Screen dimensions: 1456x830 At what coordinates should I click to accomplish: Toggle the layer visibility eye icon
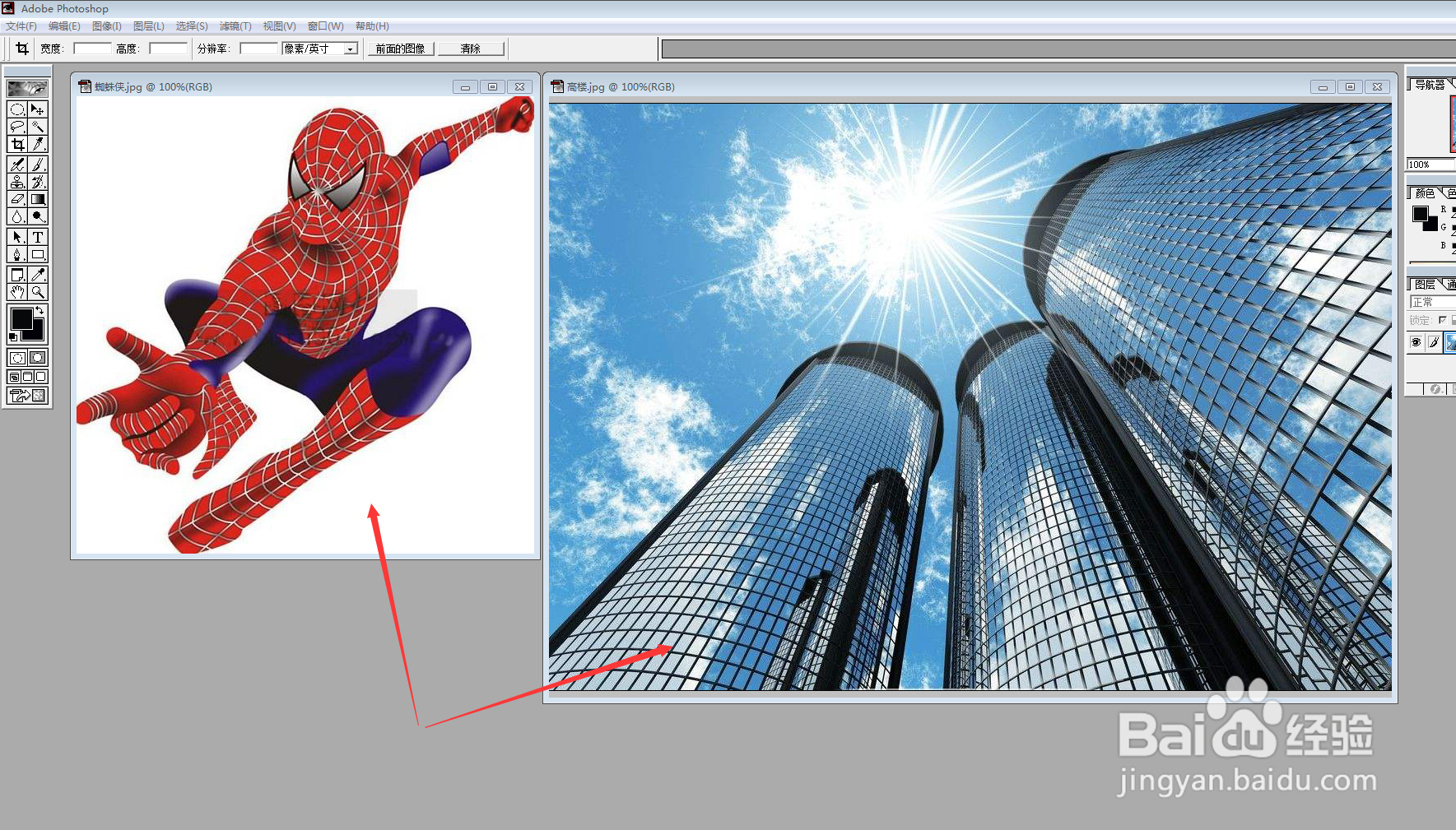pos(1416,342)
